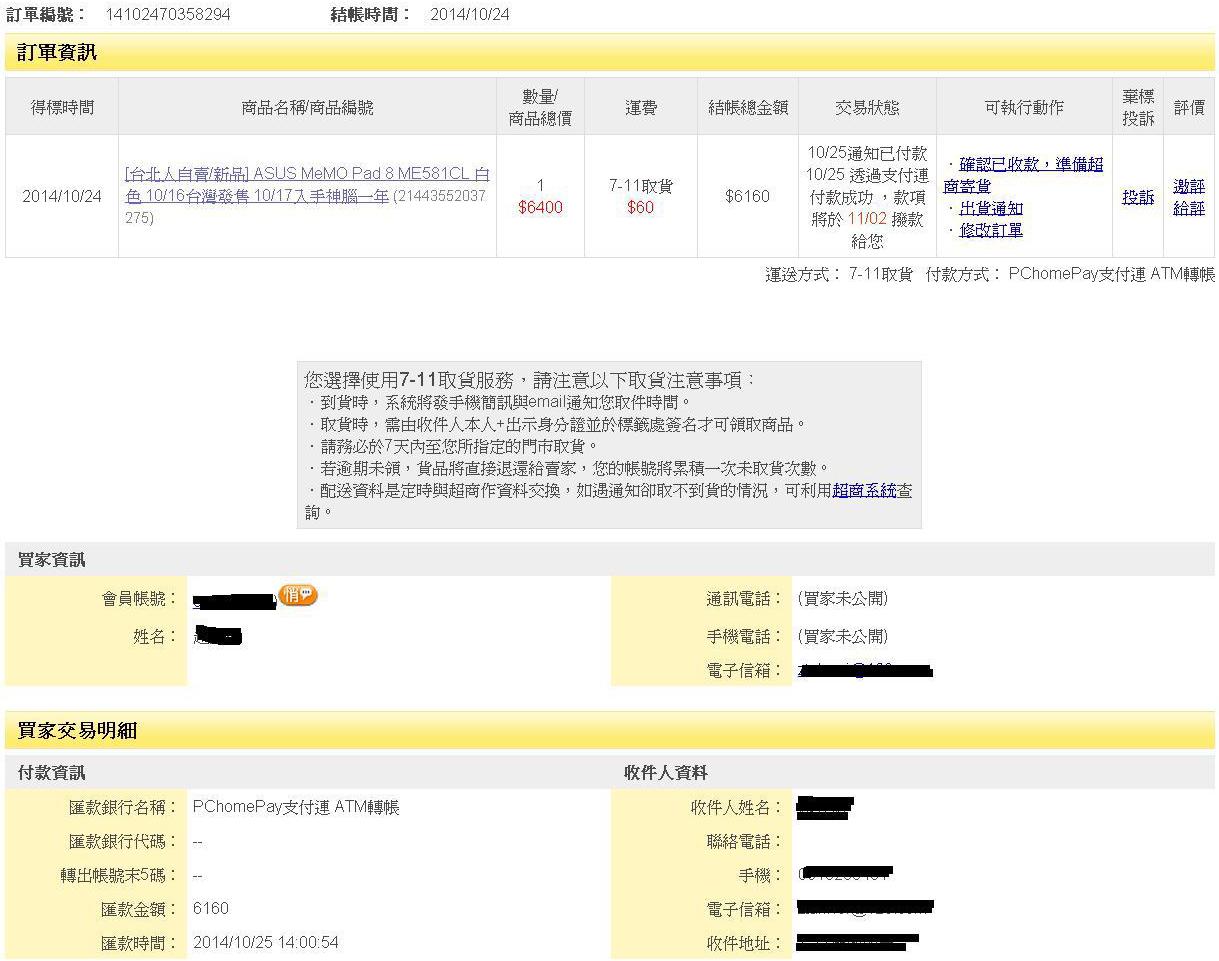This screenshot has width=1219, height=961.
Task: Click the 7-11取貨服務 notice heading line
Action: [x=530, y=381]
